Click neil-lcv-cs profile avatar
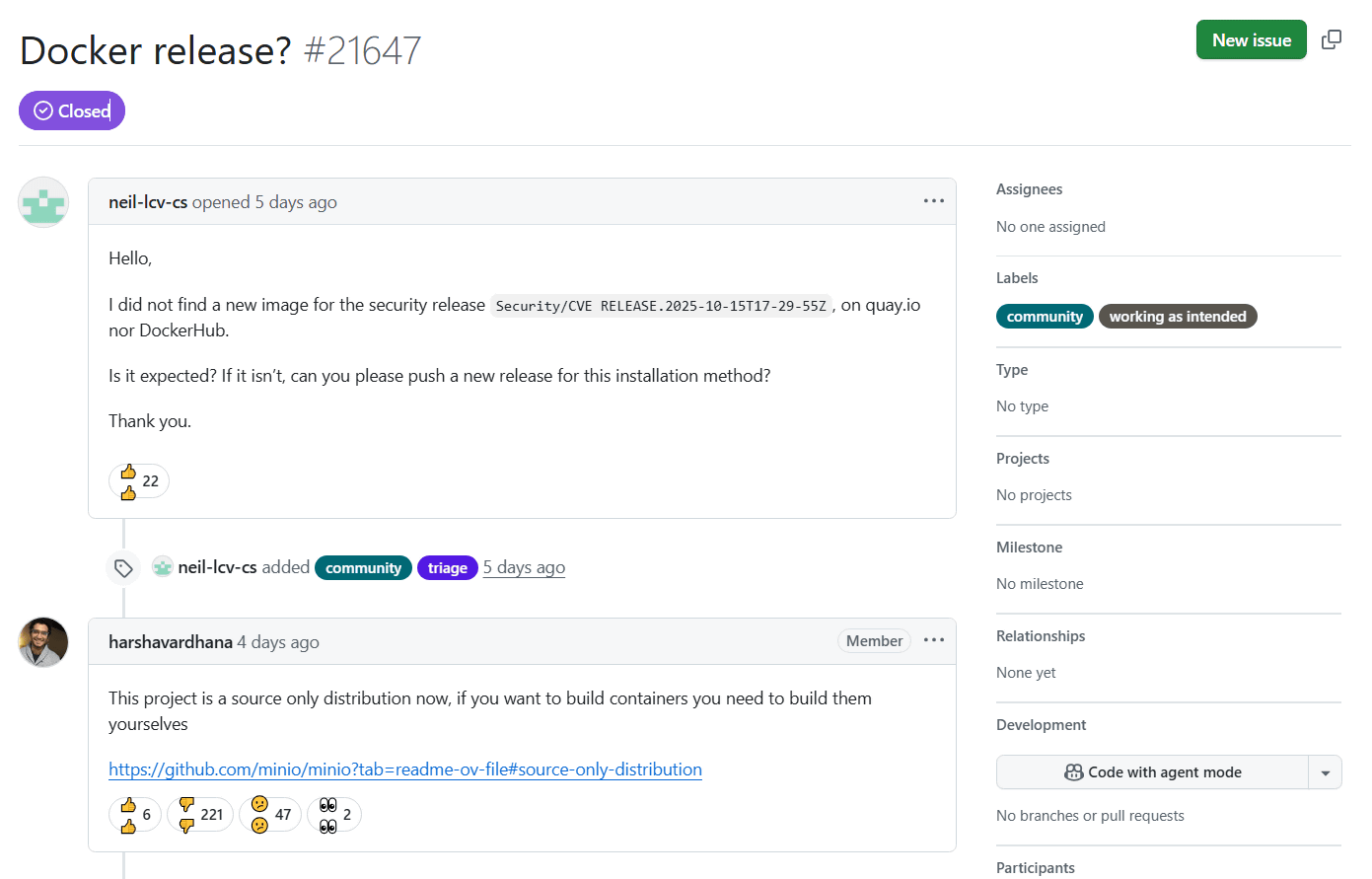This screenshot has width=1372, height=879. pos(42,201)
